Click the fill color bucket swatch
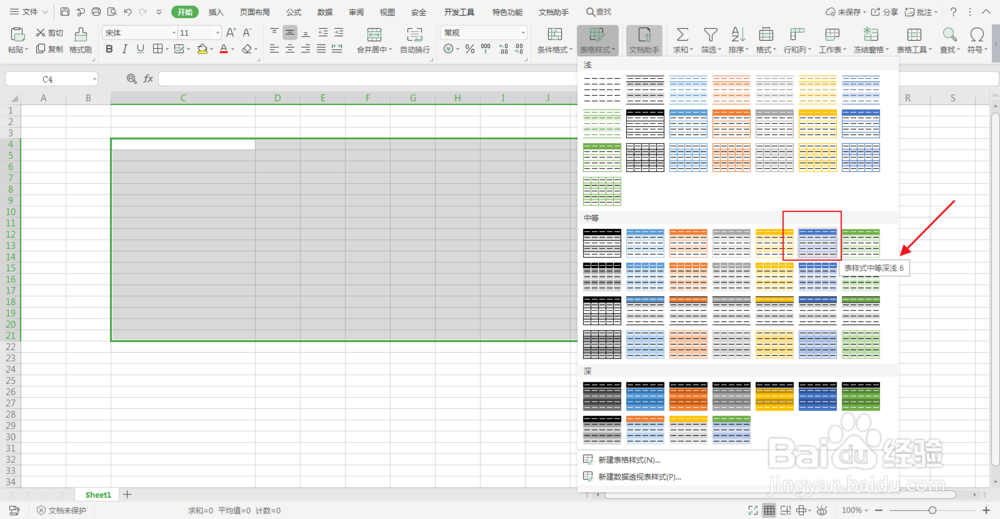The width and height of the screenshot is (1000, 519). tap(202, 49)
